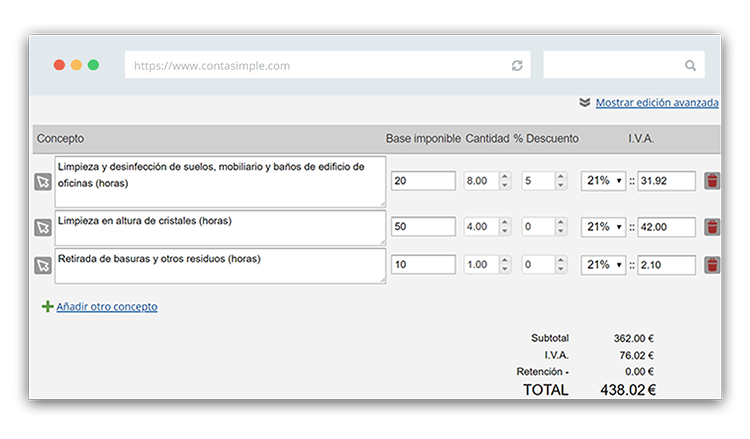The width and height of the screenshot is (750, 439).
Task: Click the I.V.A. amount field showing 2.10
Action: click(x=666, y=265)
